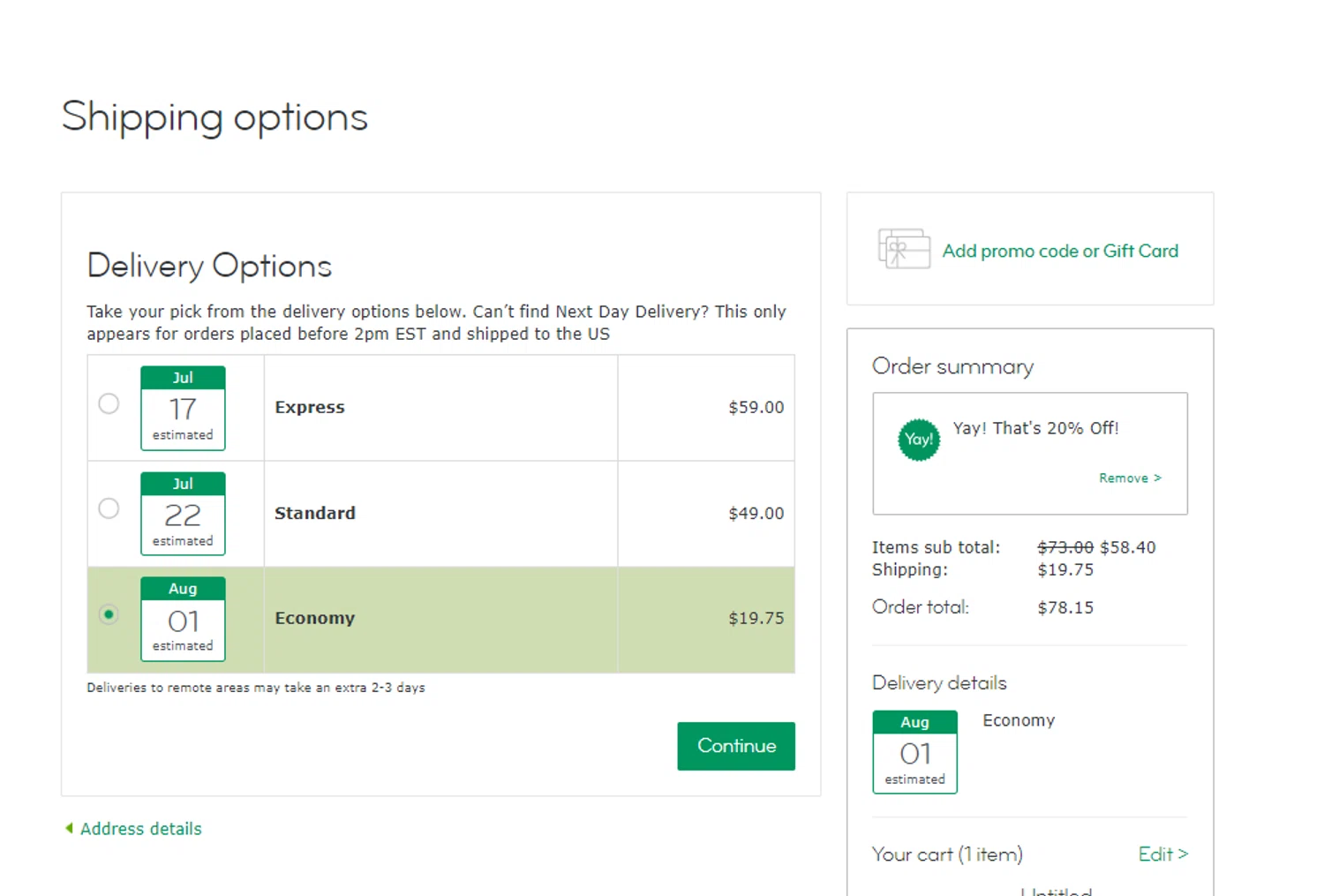The height and width of the screenshot is (896, 1324).
Task: Go back to Address details
Action: click(x=141, y=829)
